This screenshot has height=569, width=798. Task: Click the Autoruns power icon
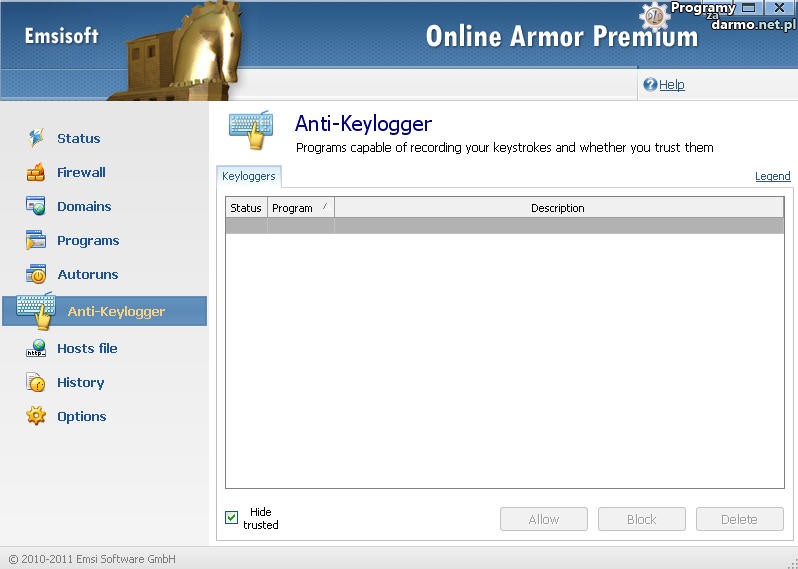pyautogui.click(x=36, y=274)
